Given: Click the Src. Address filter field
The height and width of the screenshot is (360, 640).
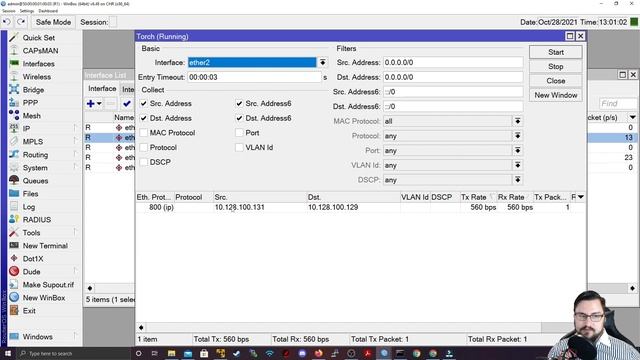Looking at the screenshot, I should pos(453,62).
